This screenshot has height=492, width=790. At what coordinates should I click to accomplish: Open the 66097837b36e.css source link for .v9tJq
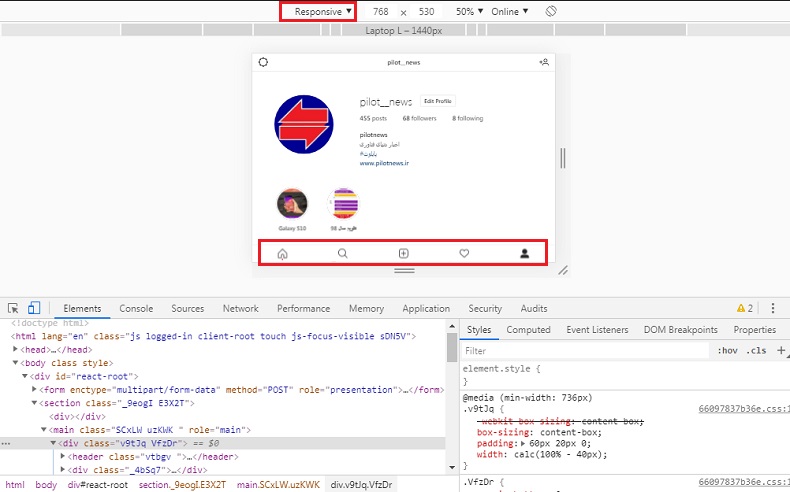click(744, 409)
